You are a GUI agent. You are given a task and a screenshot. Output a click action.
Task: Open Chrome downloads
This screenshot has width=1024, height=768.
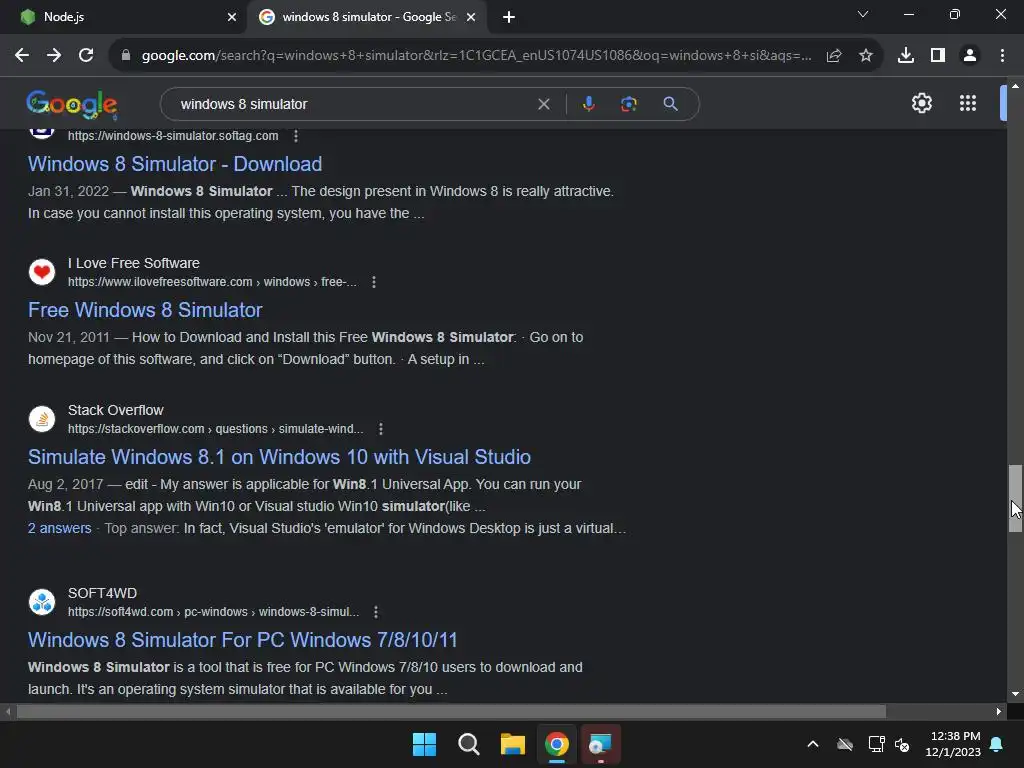[x=906, y=56]
